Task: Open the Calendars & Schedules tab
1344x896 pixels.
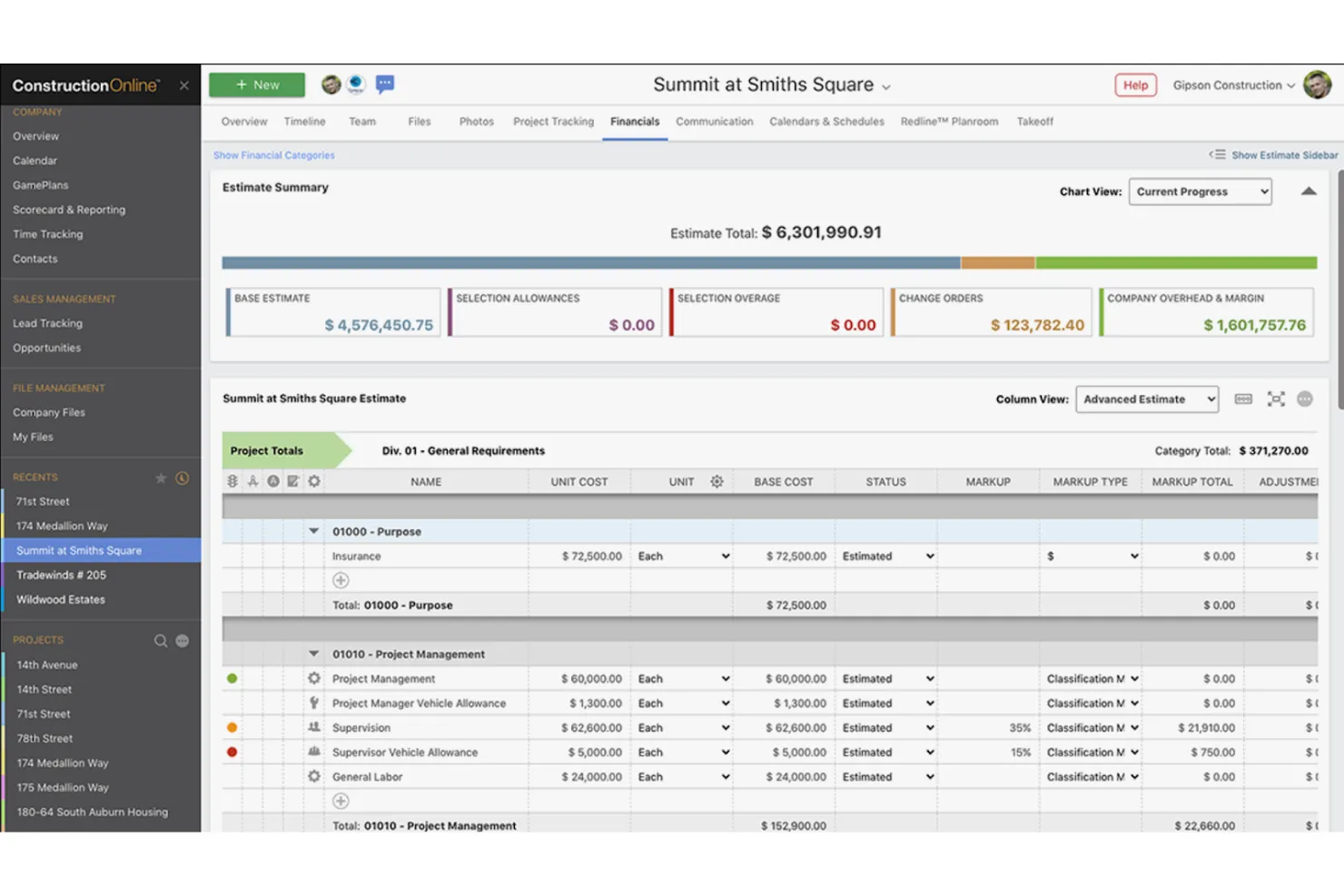Action: tap(826, 121)
